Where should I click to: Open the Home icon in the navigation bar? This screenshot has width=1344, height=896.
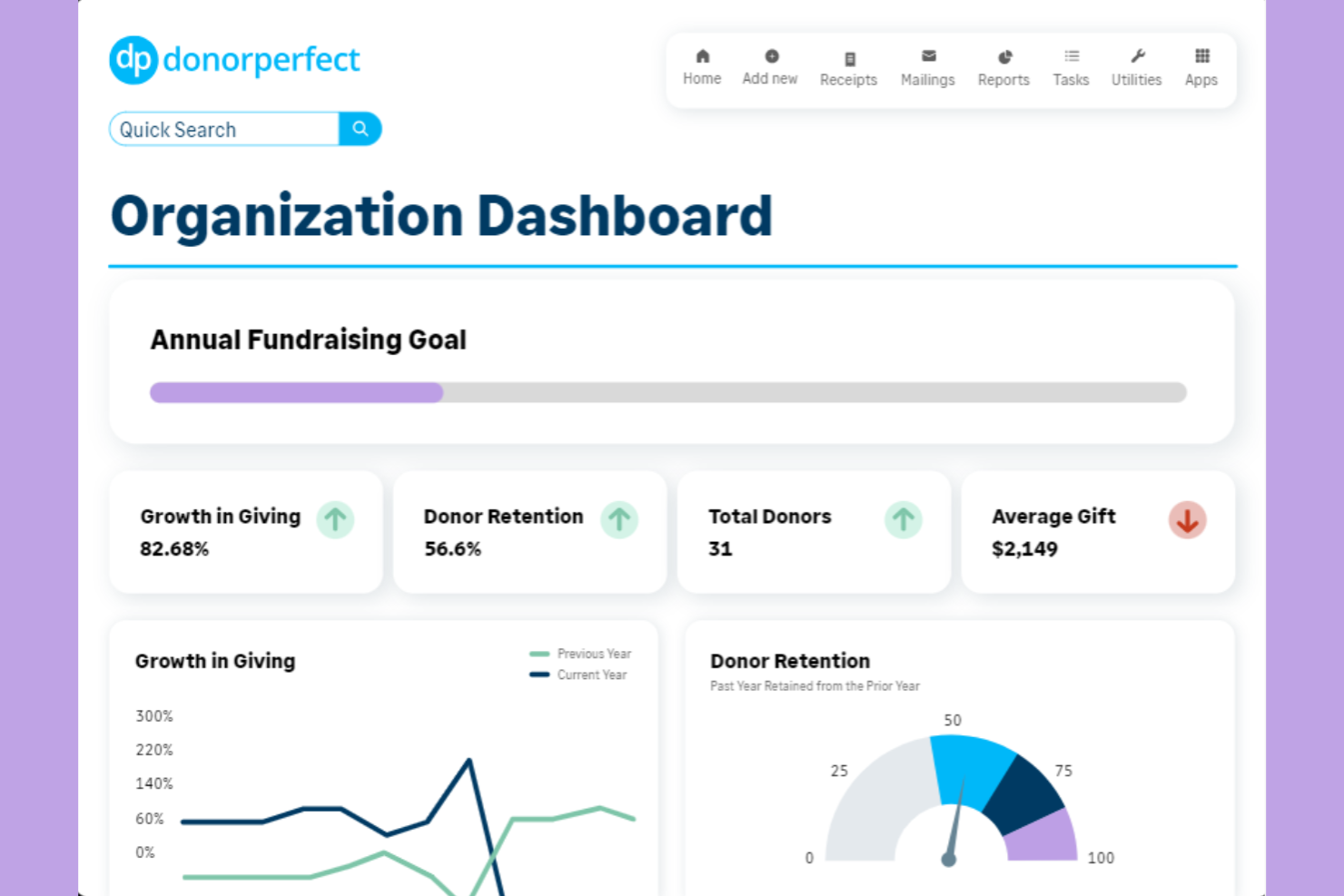pos(701,56)
